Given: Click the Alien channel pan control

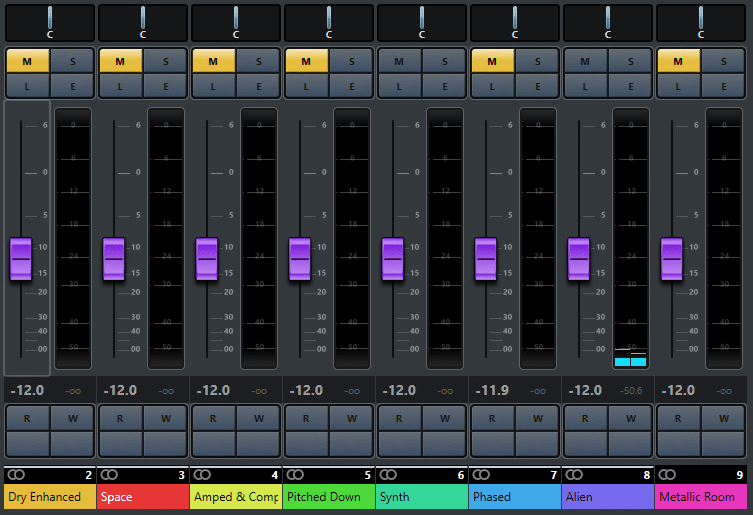Looking at the screenshot, I should tap(608, 23).
